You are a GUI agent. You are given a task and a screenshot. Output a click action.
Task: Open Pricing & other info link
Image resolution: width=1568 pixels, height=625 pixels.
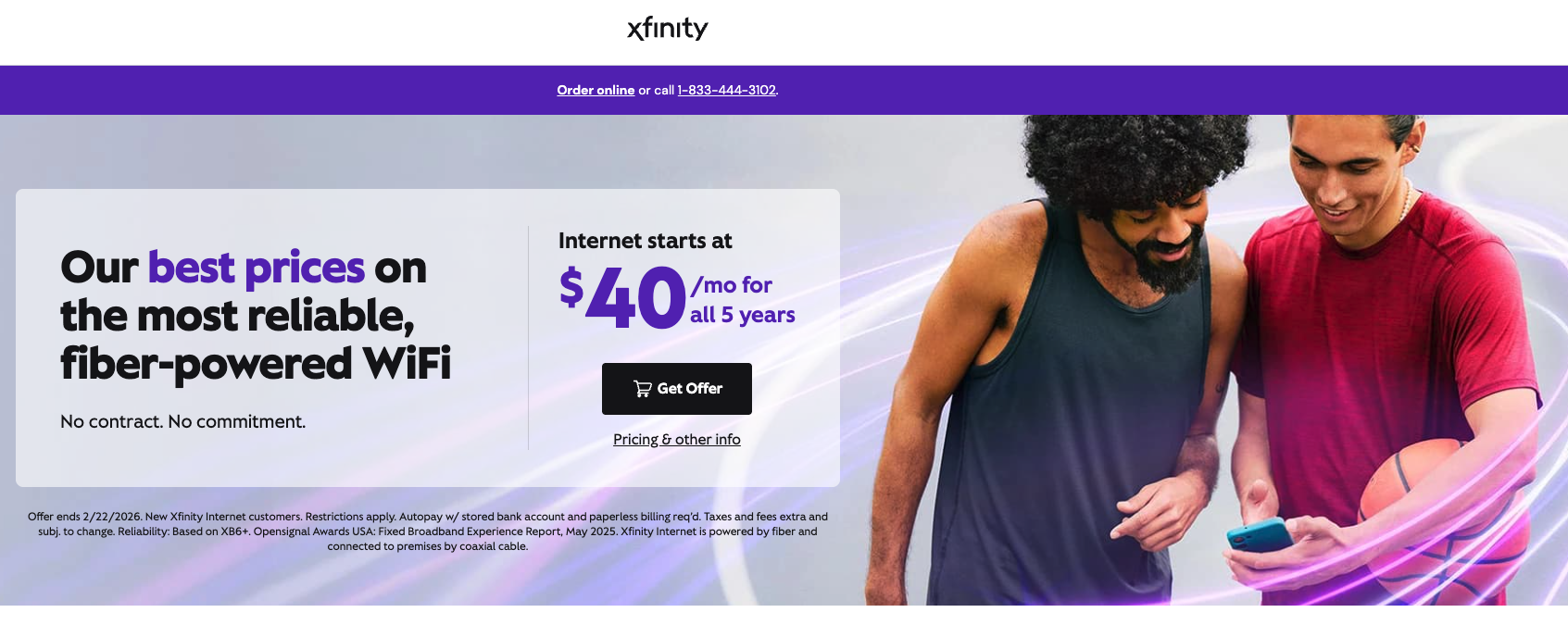(x=677, y=440)
